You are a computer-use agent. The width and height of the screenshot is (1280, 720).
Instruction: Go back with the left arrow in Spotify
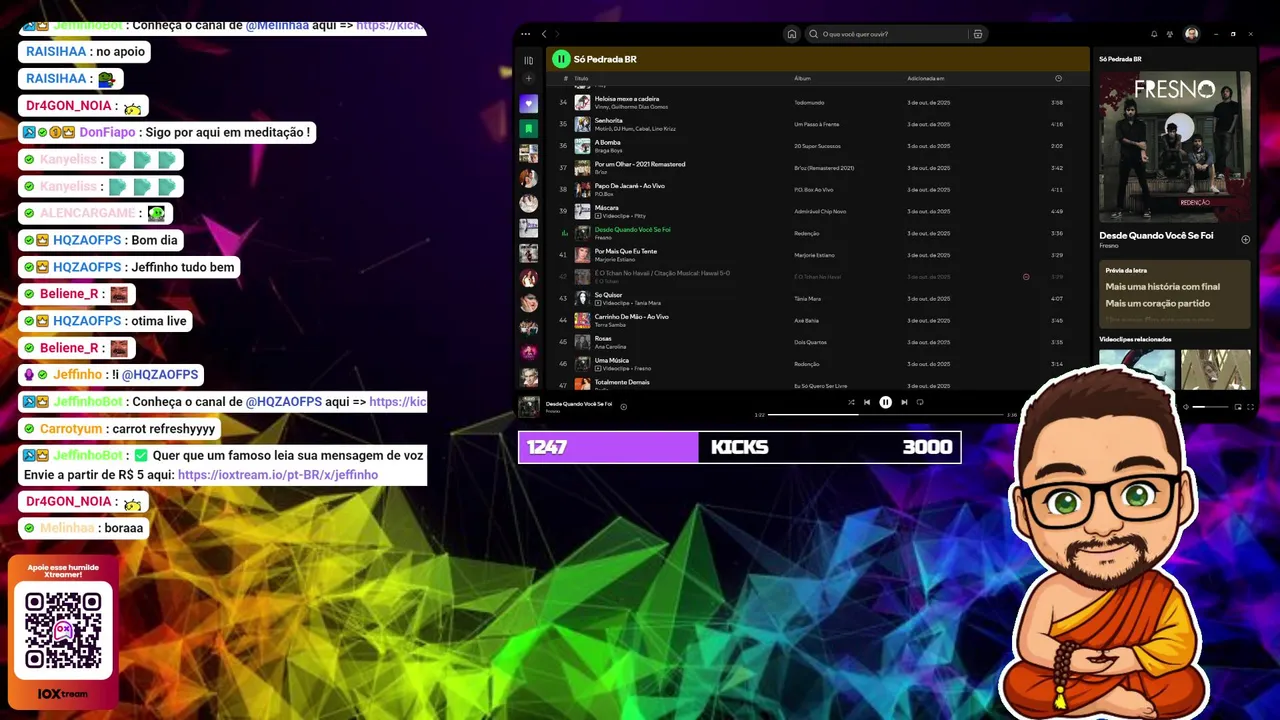tap(544, 34)
